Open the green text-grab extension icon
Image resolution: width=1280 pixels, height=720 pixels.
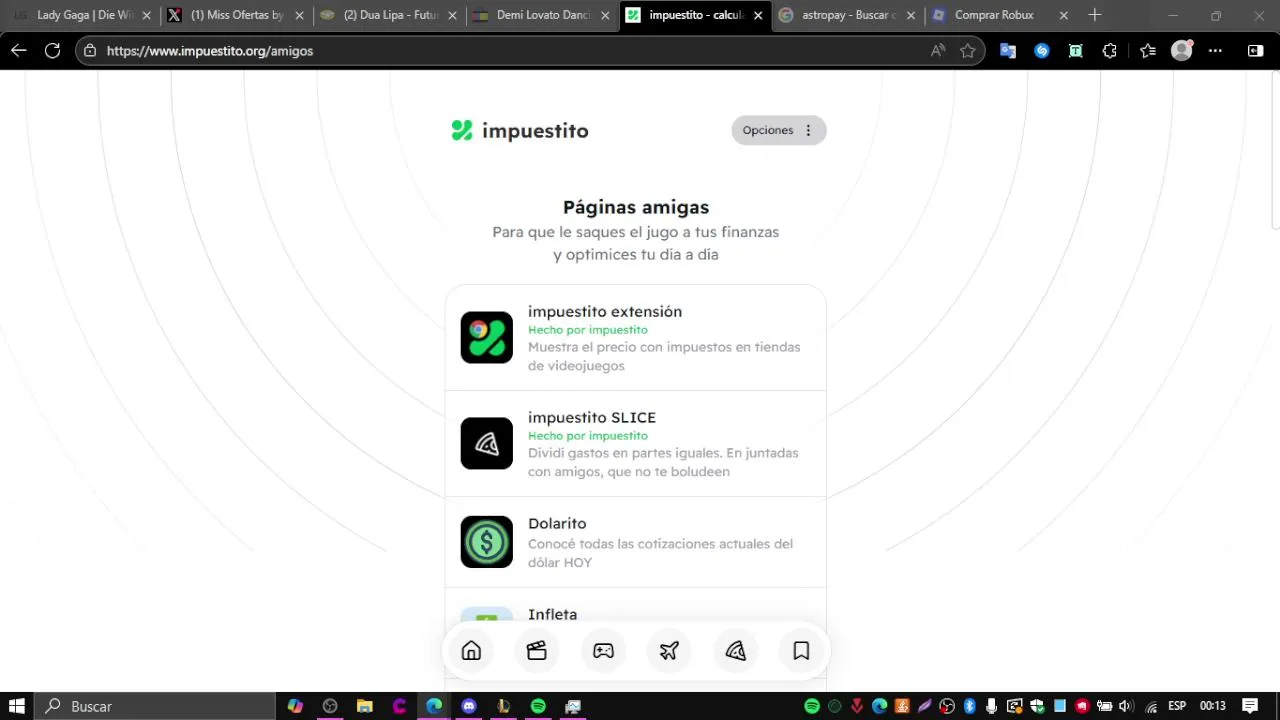pos(1076,50)
